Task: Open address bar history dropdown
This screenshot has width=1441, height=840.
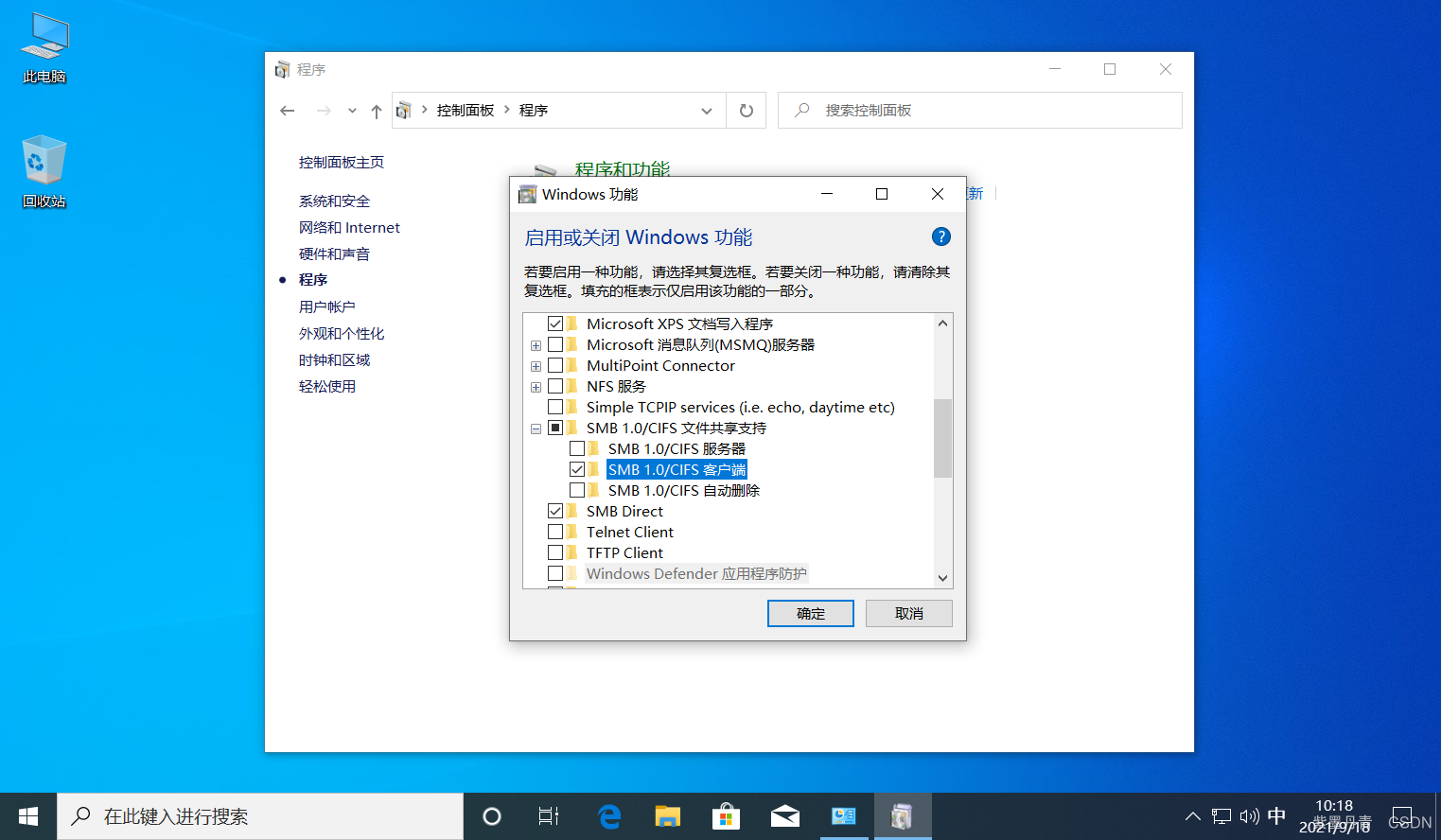Action: [x=707, y=111]
